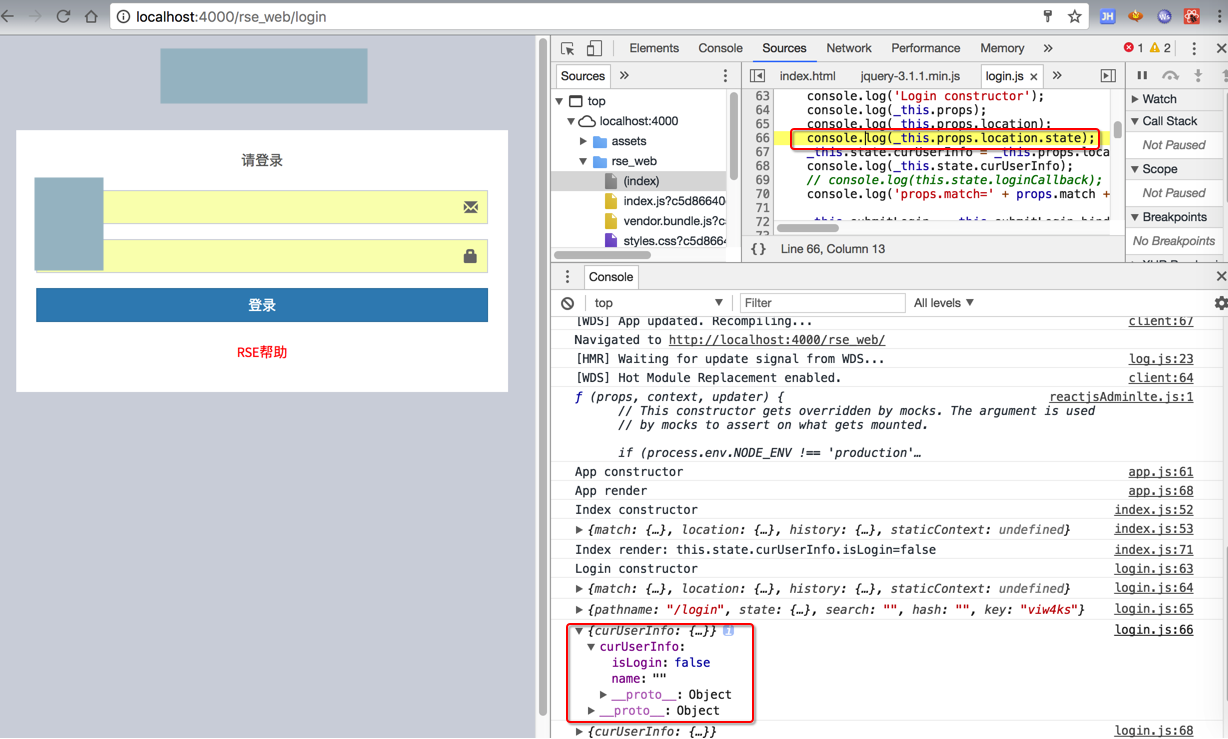This screenshot has width=1228, height=739.
Task: Toggle the debugger sidebar pane icon
Action: pos(1108,76)
